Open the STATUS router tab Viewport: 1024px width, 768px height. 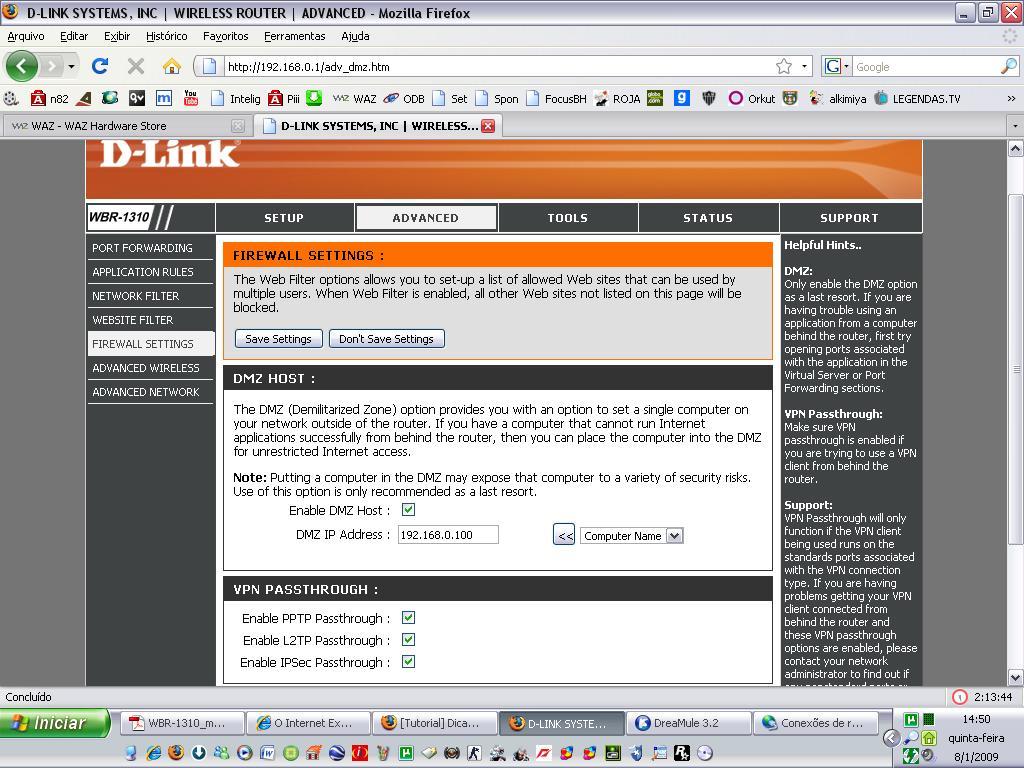coord(708,217)
